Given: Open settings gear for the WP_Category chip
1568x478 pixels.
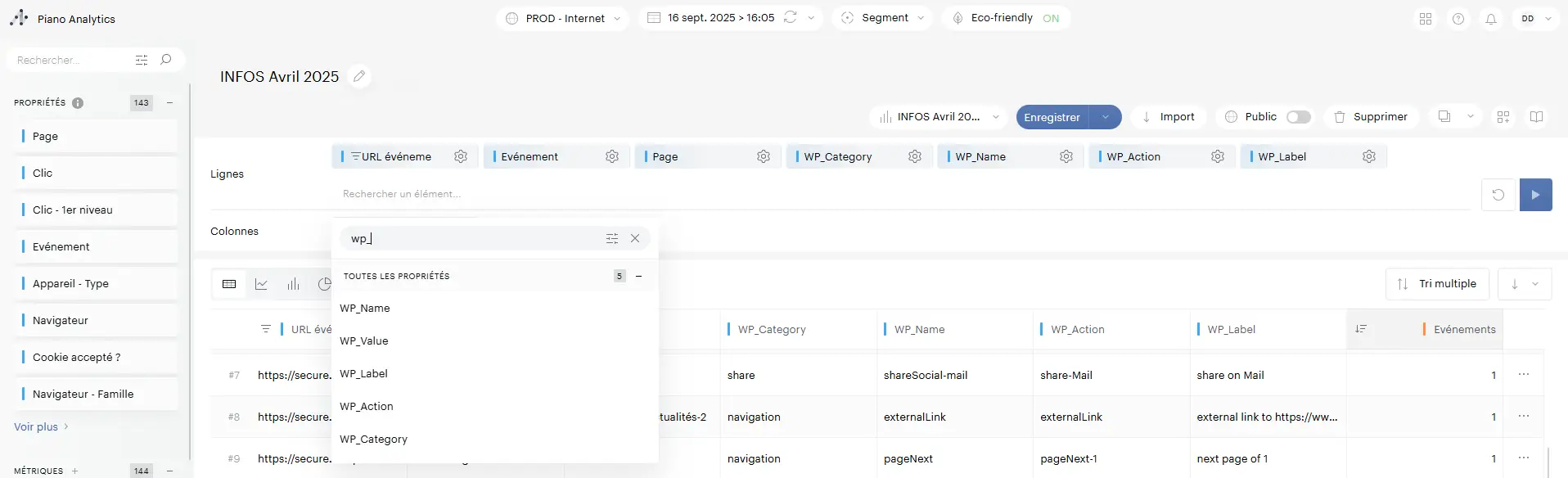Looking at the screenshot, I should [915, 156].
